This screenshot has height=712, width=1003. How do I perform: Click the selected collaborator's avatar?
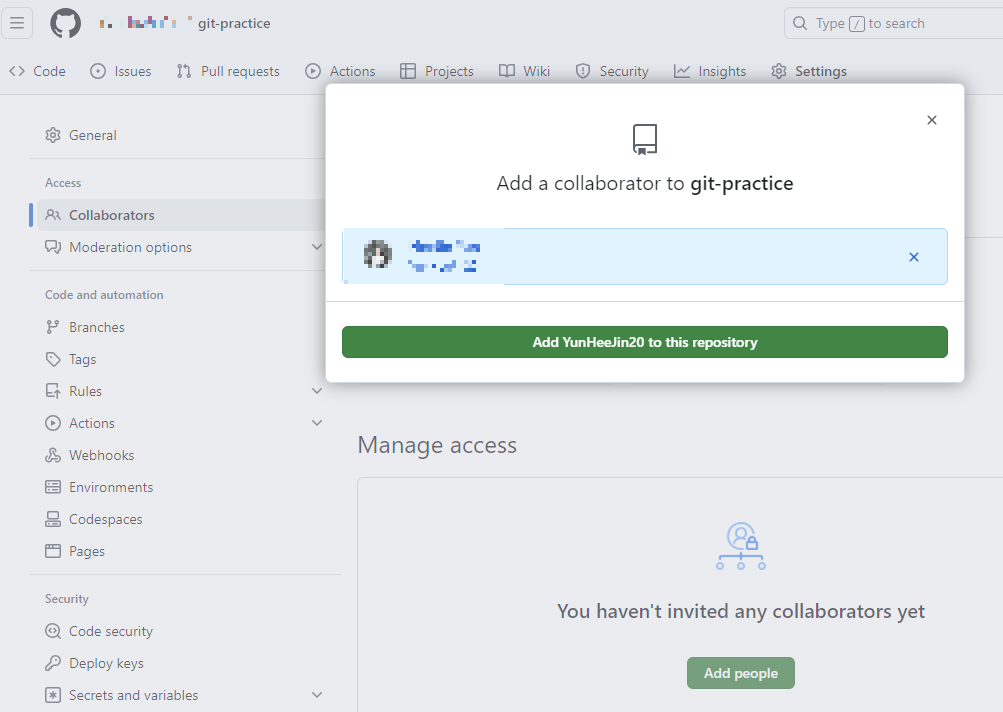378,255
